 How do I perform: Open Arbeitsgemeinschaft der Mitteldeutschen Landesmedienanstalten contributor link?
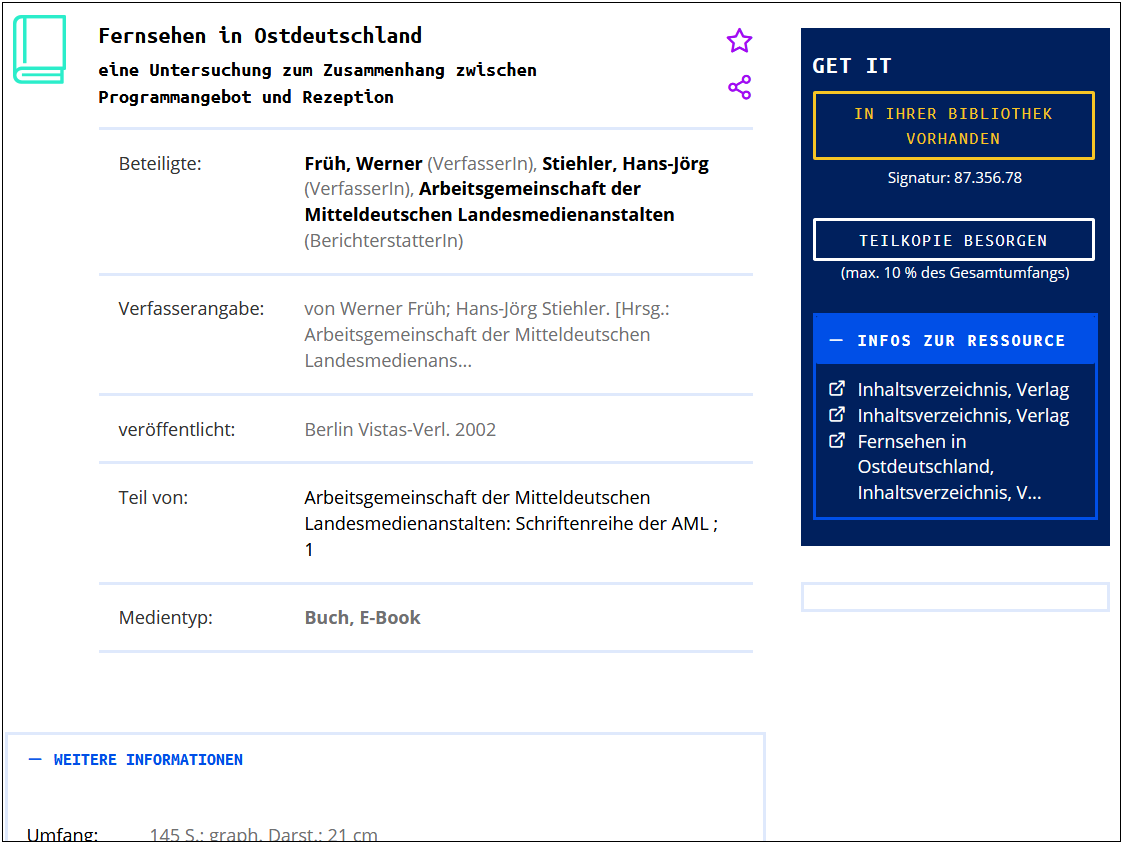(489, 201)
